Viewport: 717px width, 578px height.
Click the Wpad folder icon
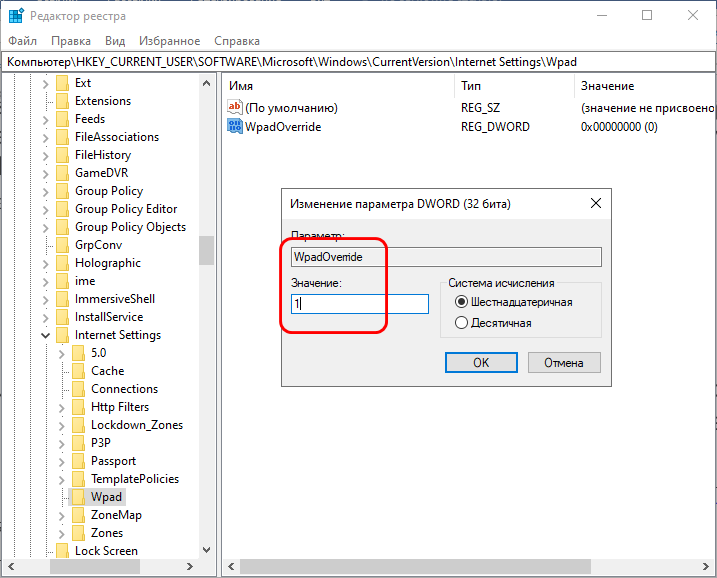(x=79, y=497)
